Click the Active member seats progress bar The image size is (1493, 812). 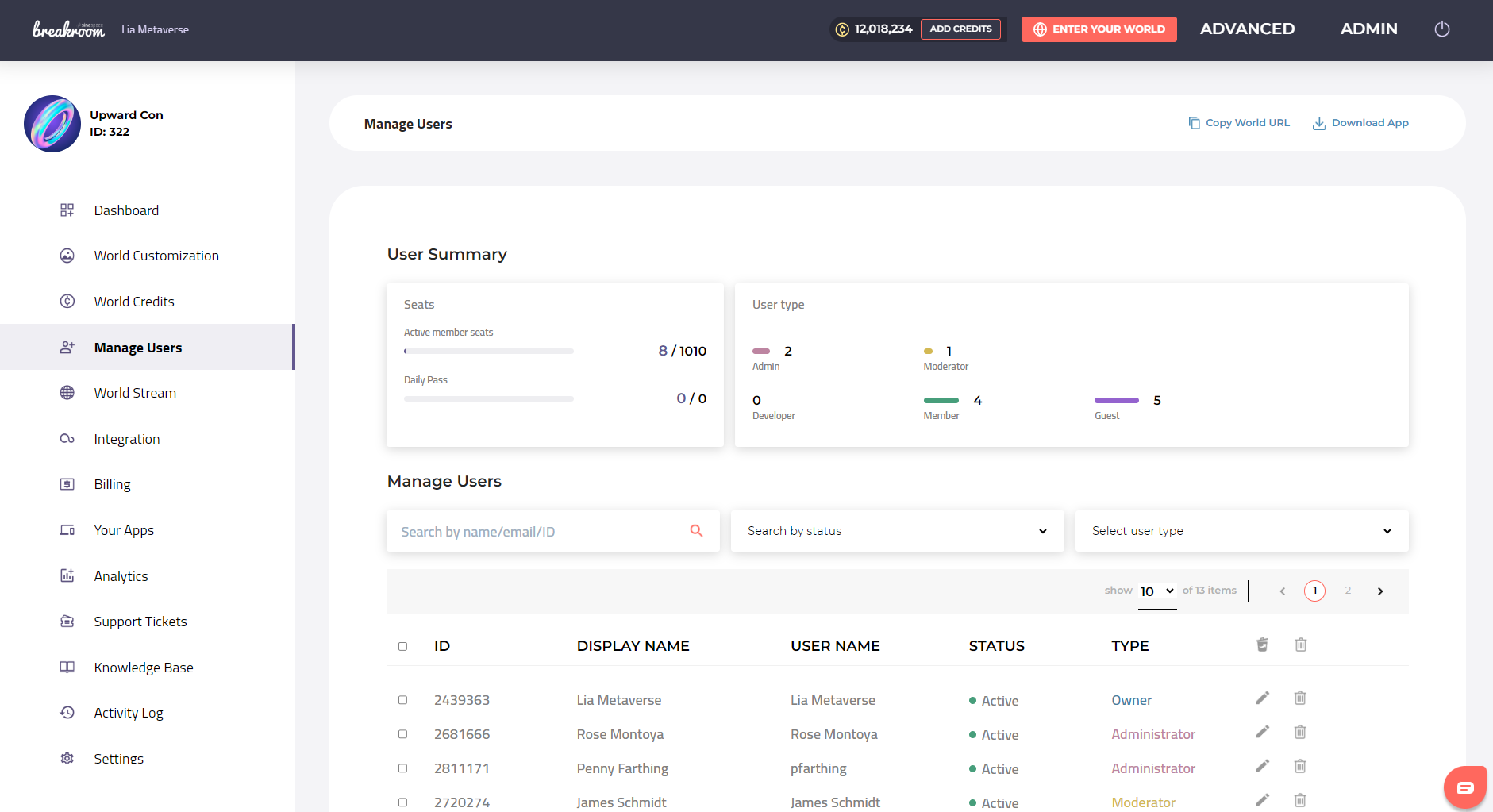click(x=489, y=351)
